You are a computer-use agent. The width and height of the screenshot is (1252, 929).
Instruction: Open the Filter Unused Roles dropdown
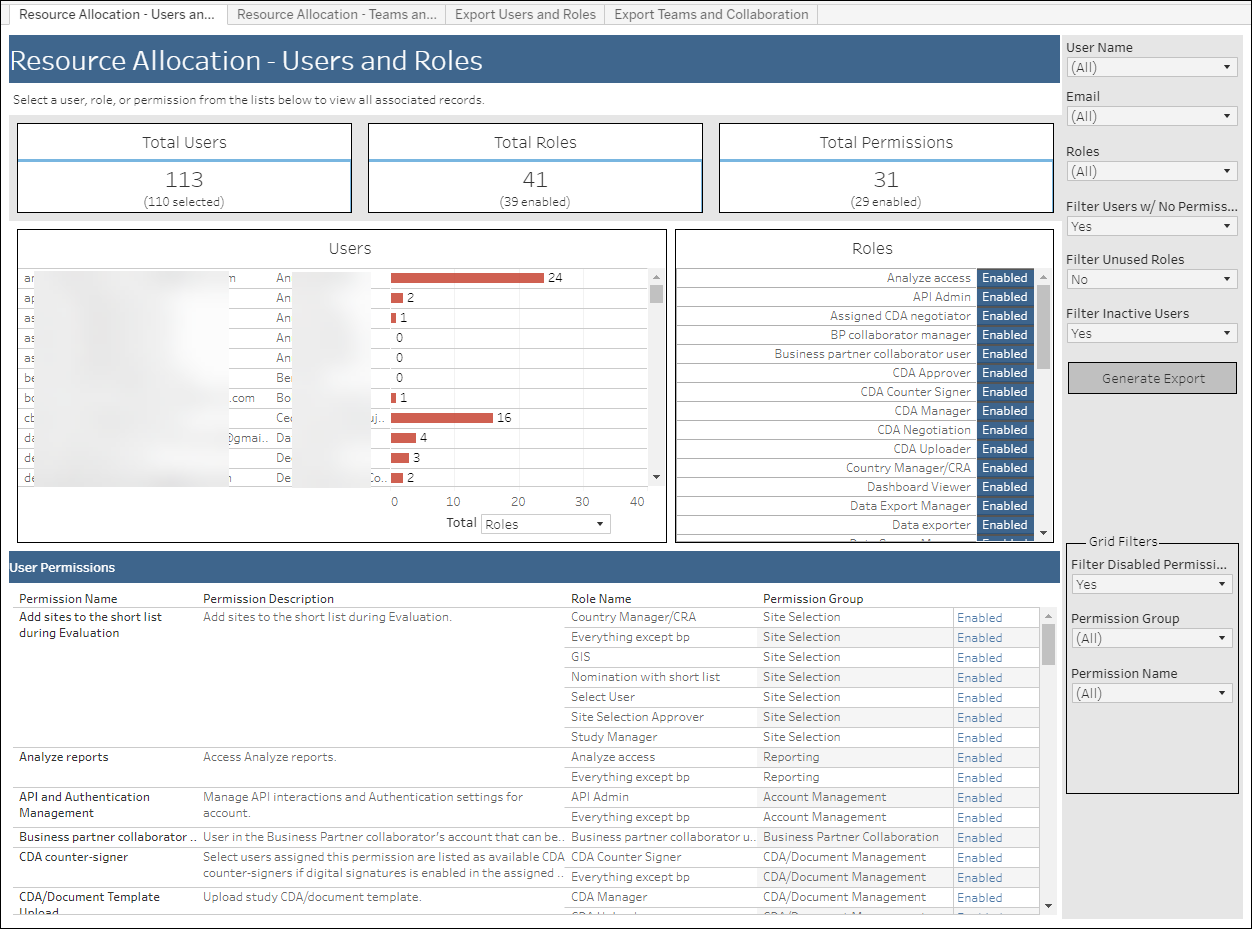click(x=1151, y=278)
